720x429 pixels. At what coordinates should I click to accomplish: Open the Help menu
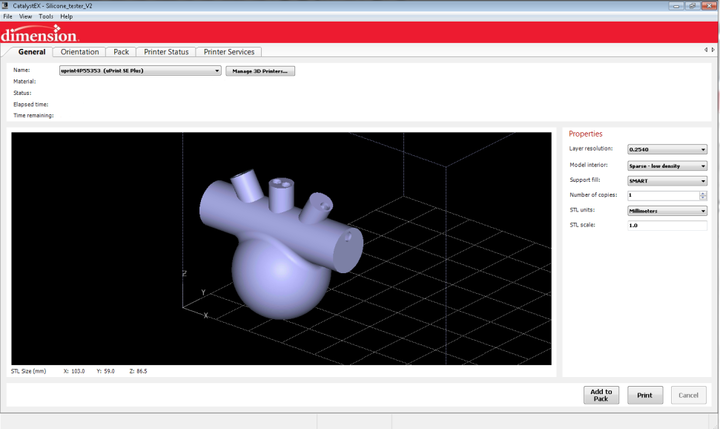67,17
